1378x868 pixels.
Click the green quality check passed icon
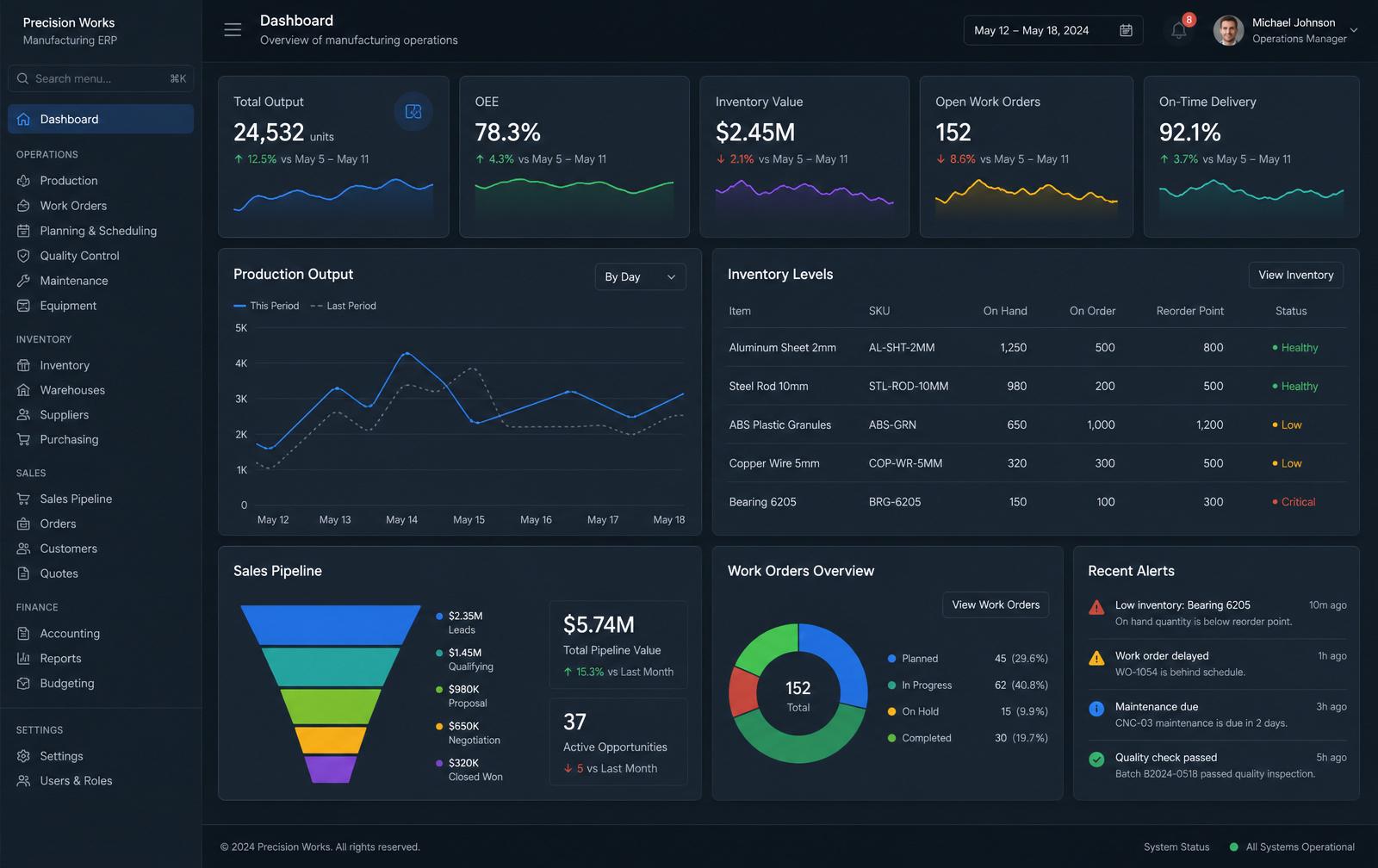(1096, 759)
